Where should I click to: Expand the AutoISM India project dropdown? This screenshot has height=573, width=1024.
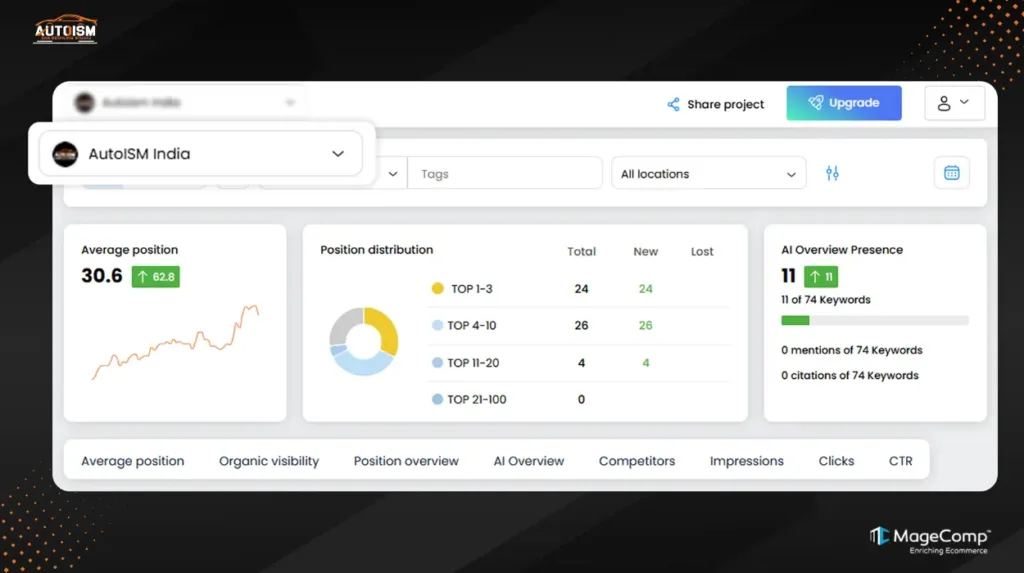[338, 154]
